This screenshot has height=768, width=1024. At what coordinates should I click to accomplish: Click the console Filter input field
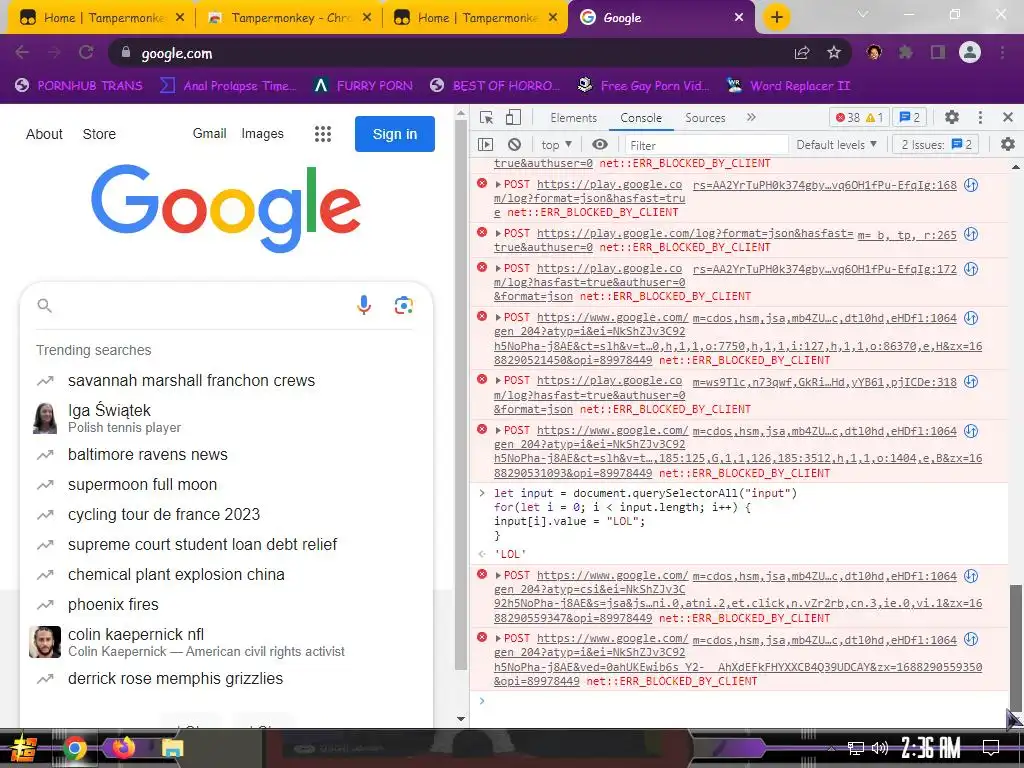point(706,145)
